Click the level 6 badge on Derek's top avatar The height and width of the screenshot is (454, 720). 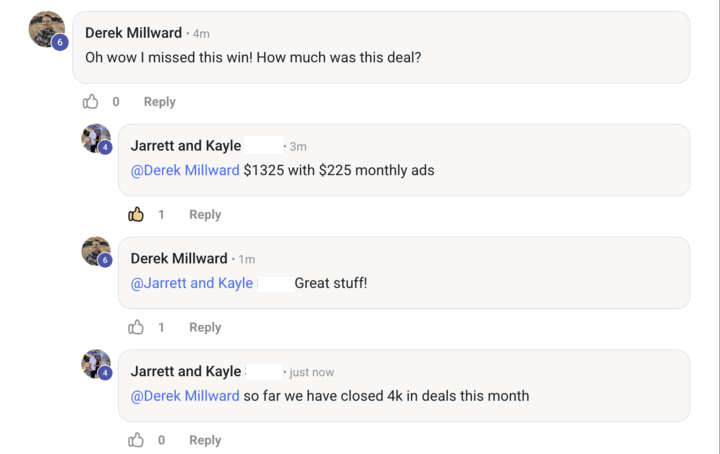(59, 42)
